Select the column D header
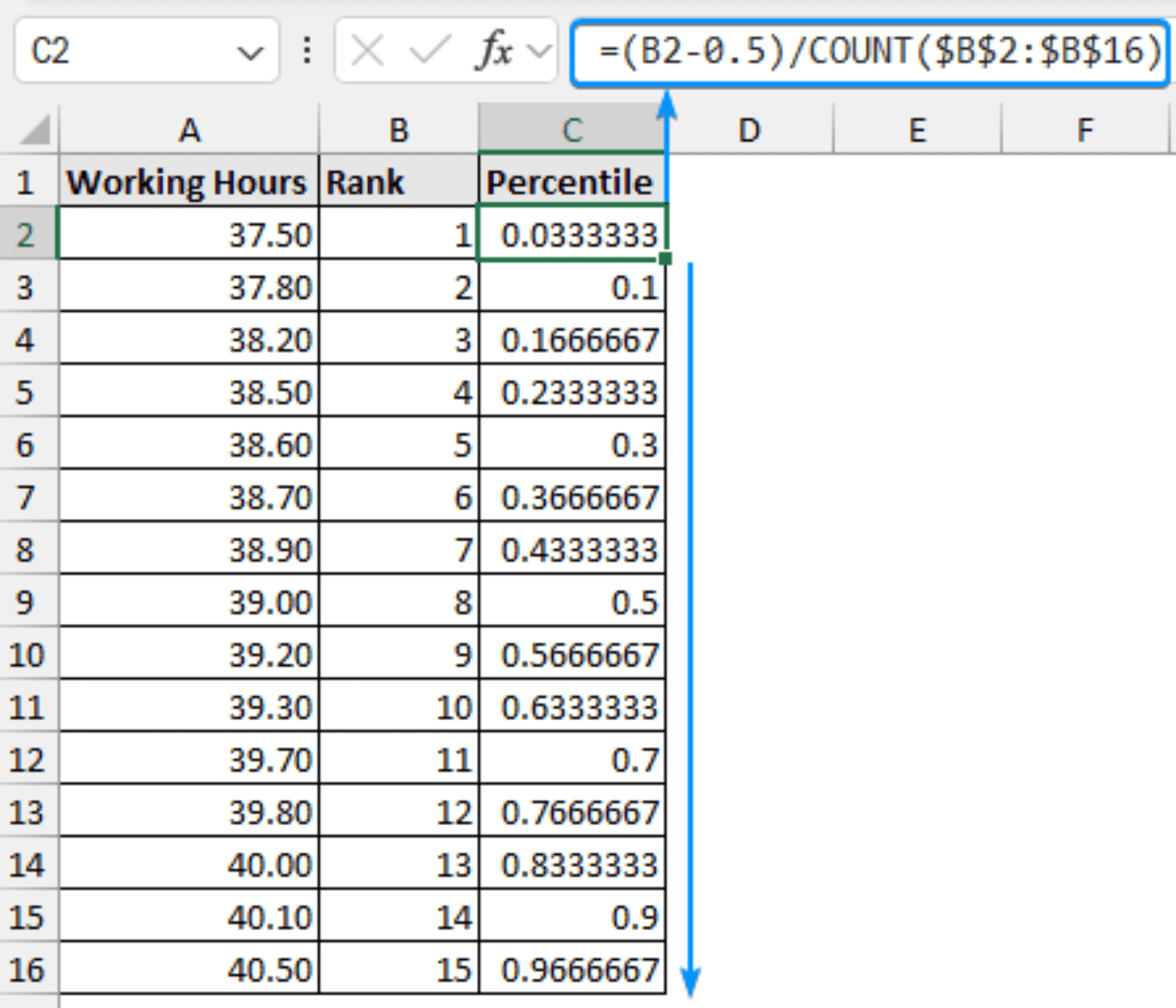Screen dimensions: 1176x1008 click(748, 129)
